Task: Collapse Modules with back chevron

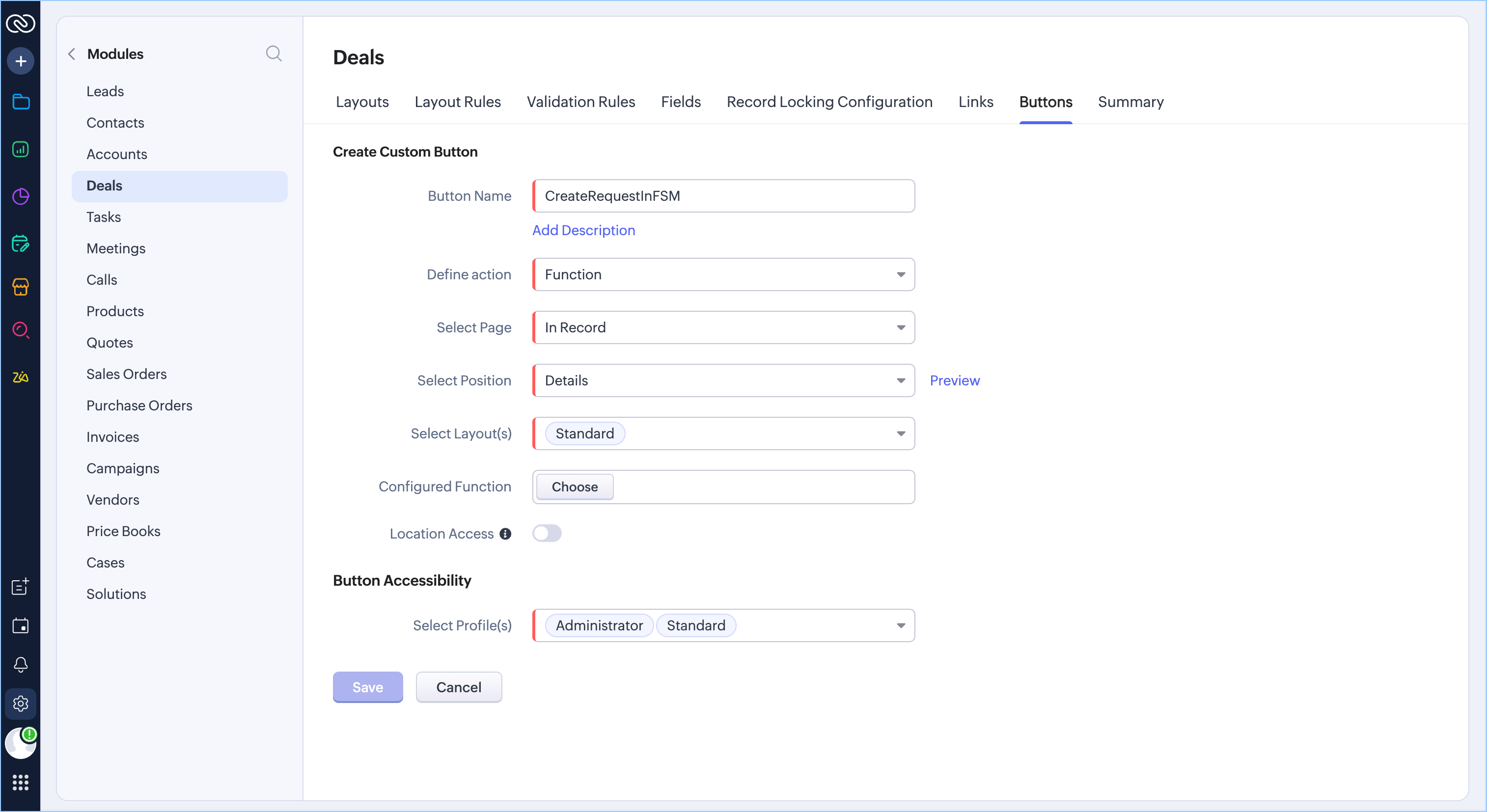Action: tap(72, 54)
